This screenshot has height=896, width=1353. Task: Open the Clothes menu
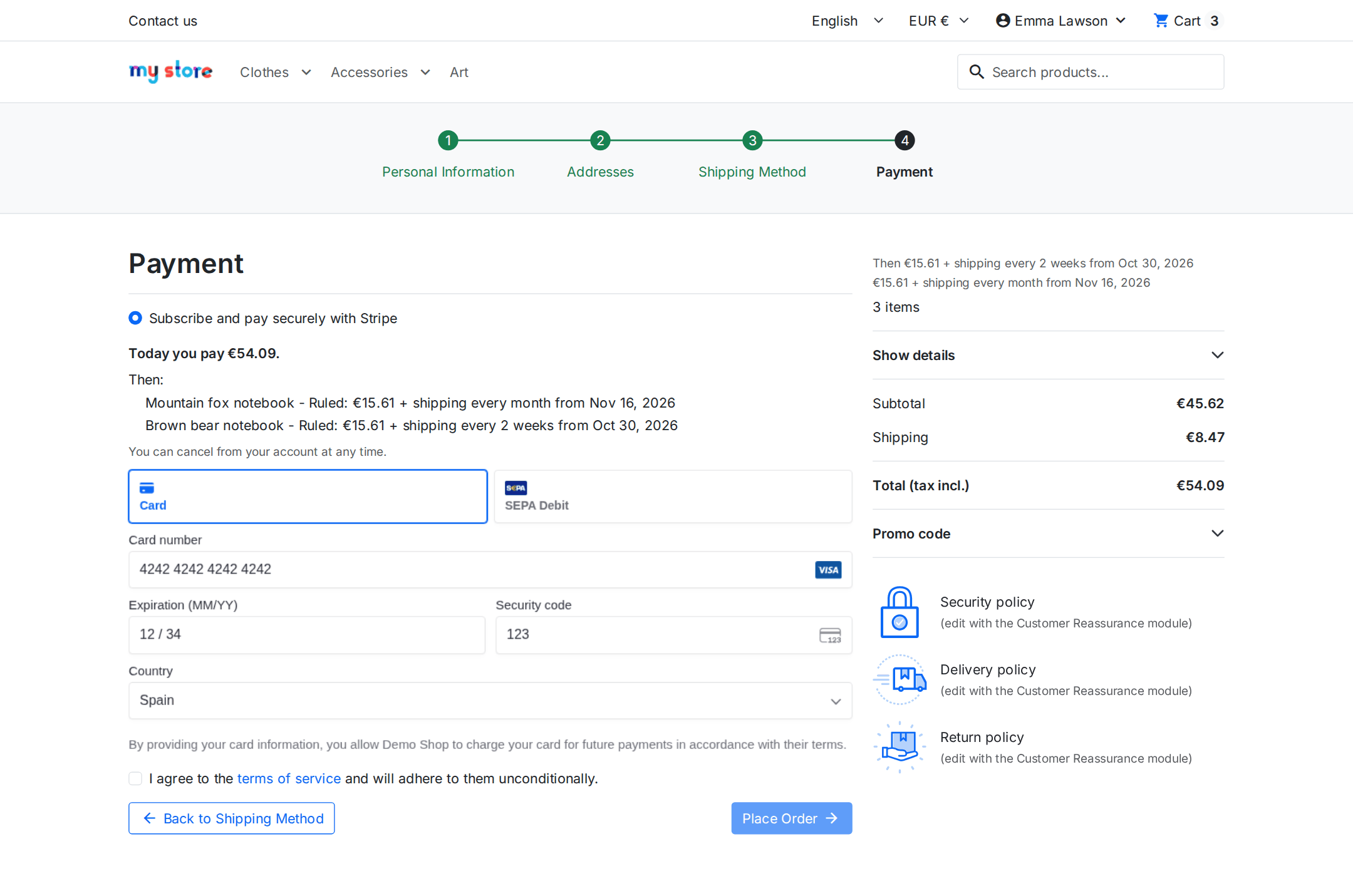pyautogui.click(x=276, y=72)
